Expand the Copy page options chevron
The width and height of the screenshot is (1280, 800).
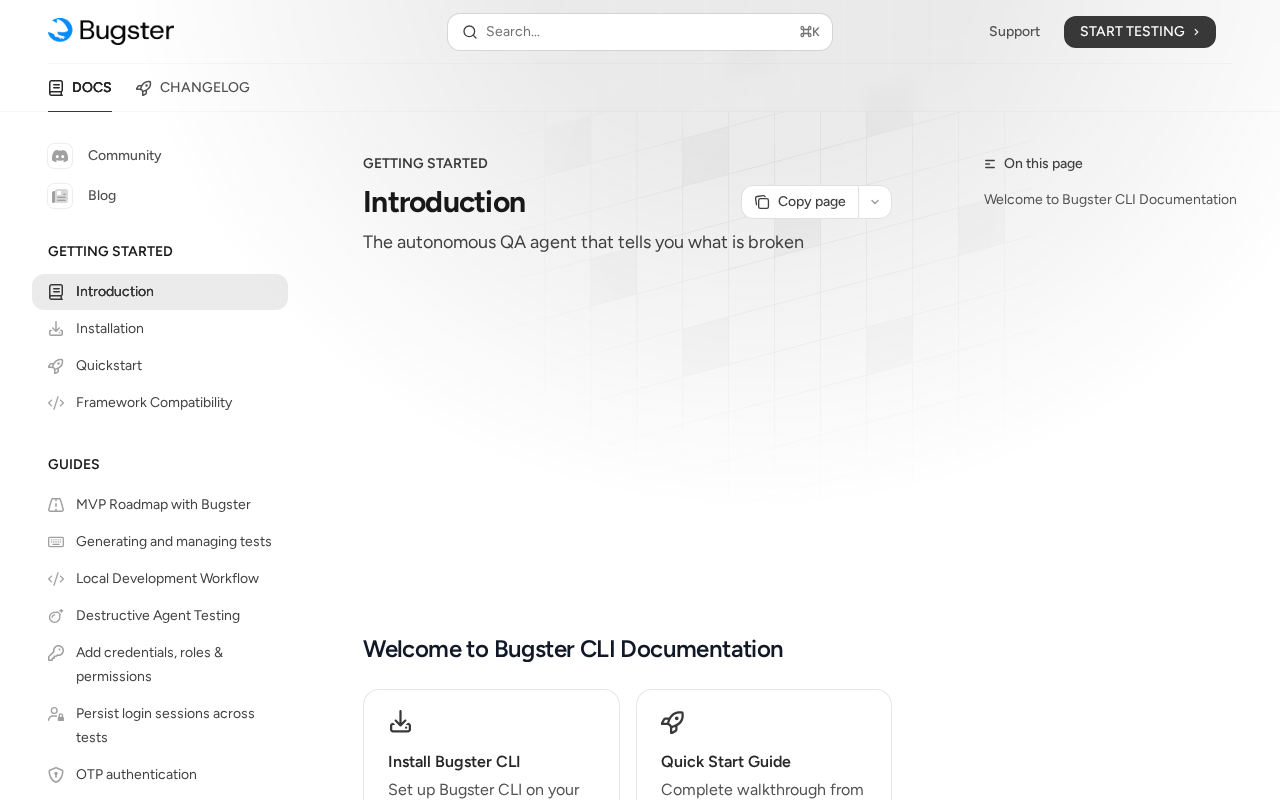[875, 202]
